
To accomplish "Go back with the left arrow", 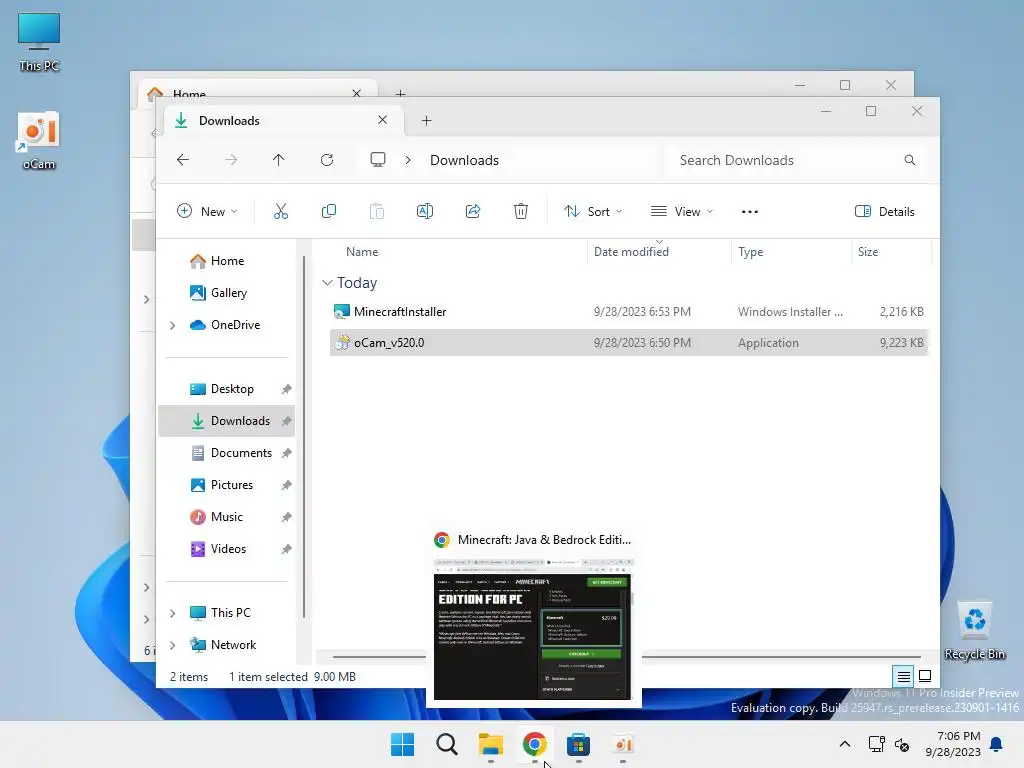I will 183,160.
